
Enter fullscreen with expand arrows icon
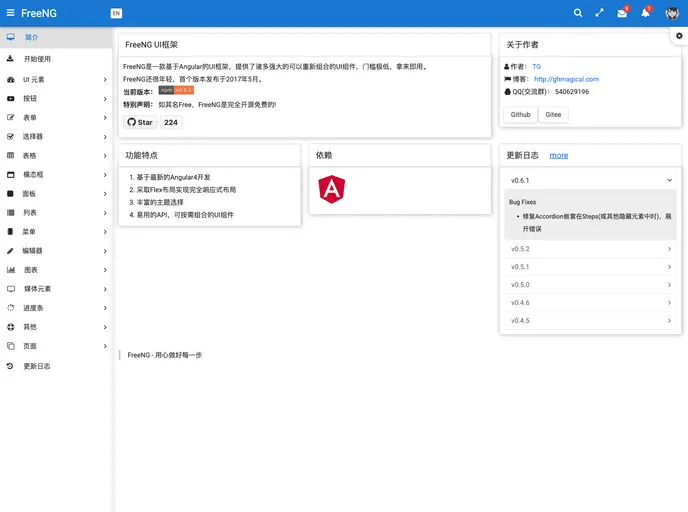pyautogui.click(x=599, y=13)
